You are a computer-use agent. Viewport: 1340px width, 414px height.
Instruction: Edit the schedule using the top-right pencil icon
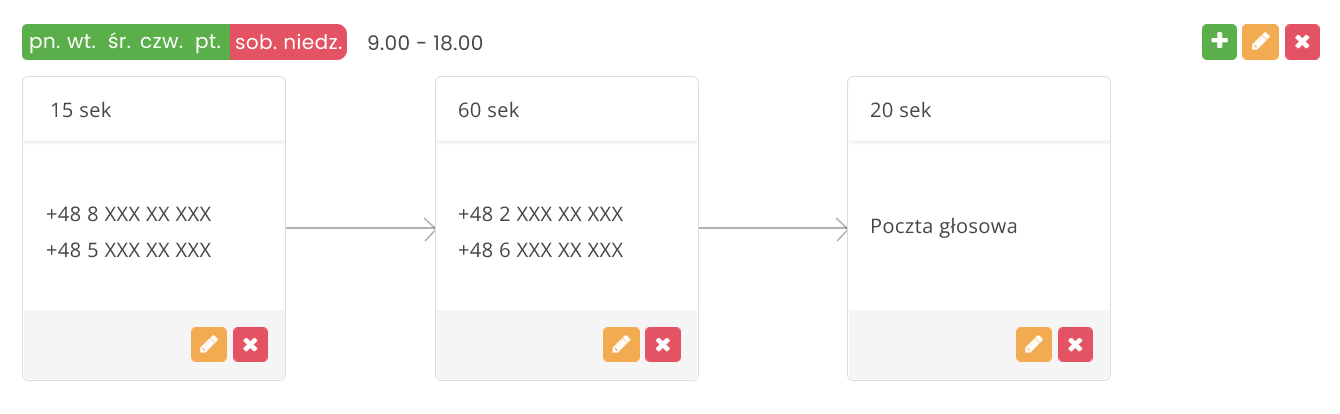click(1260, 43)
